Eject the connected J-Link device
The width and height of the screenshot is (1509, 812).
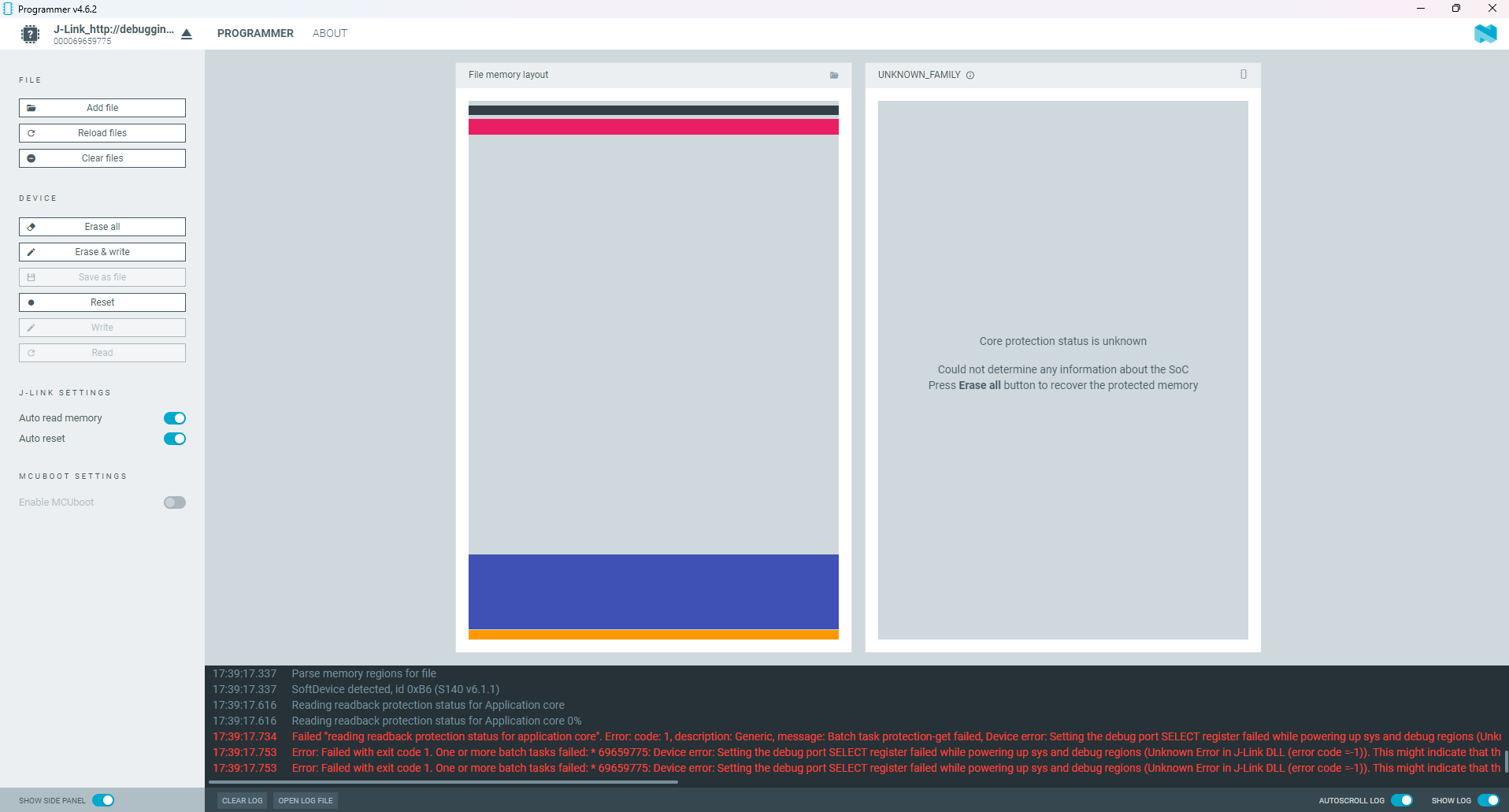187,34
